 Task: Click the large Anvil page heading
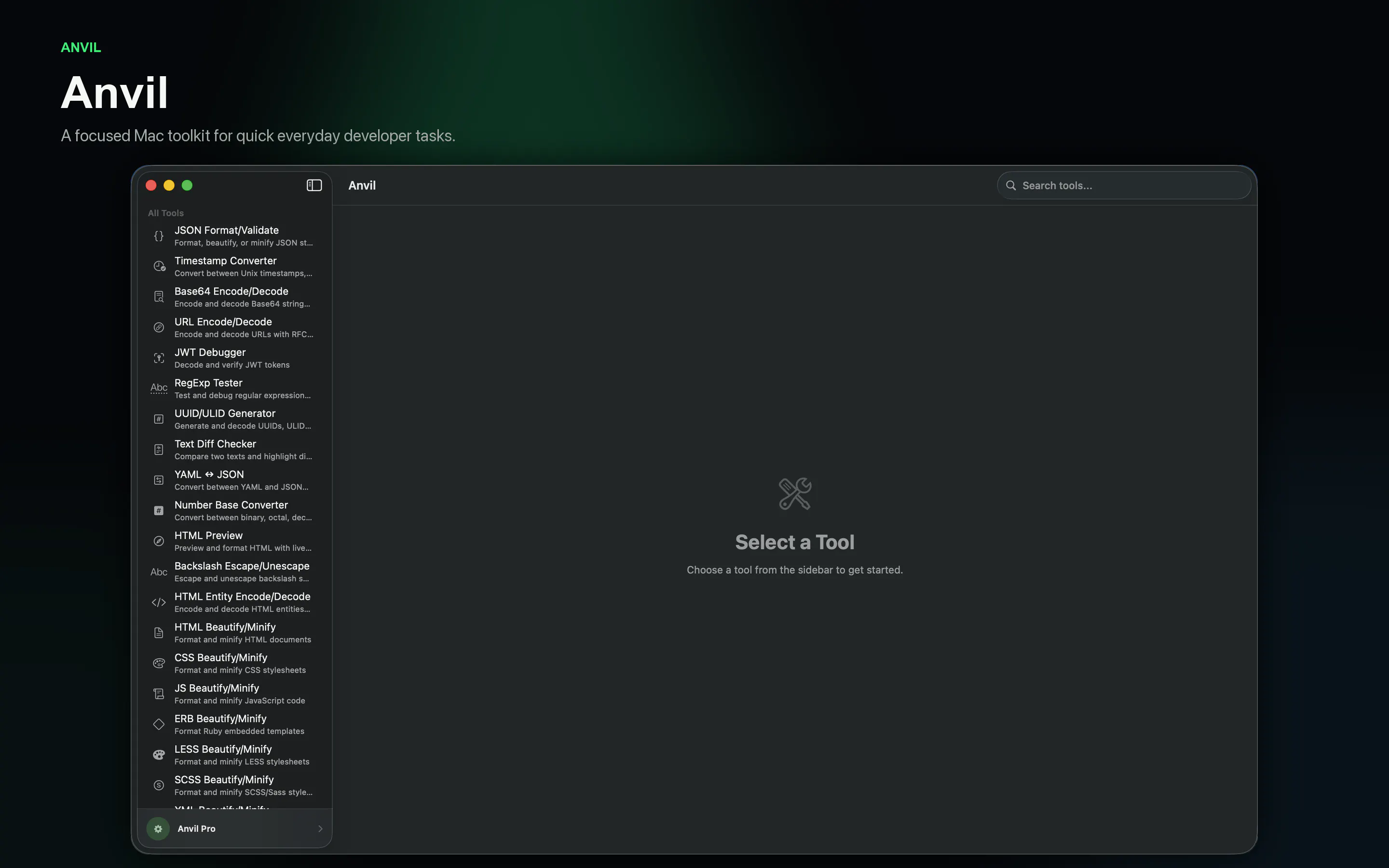pos(115,93)
